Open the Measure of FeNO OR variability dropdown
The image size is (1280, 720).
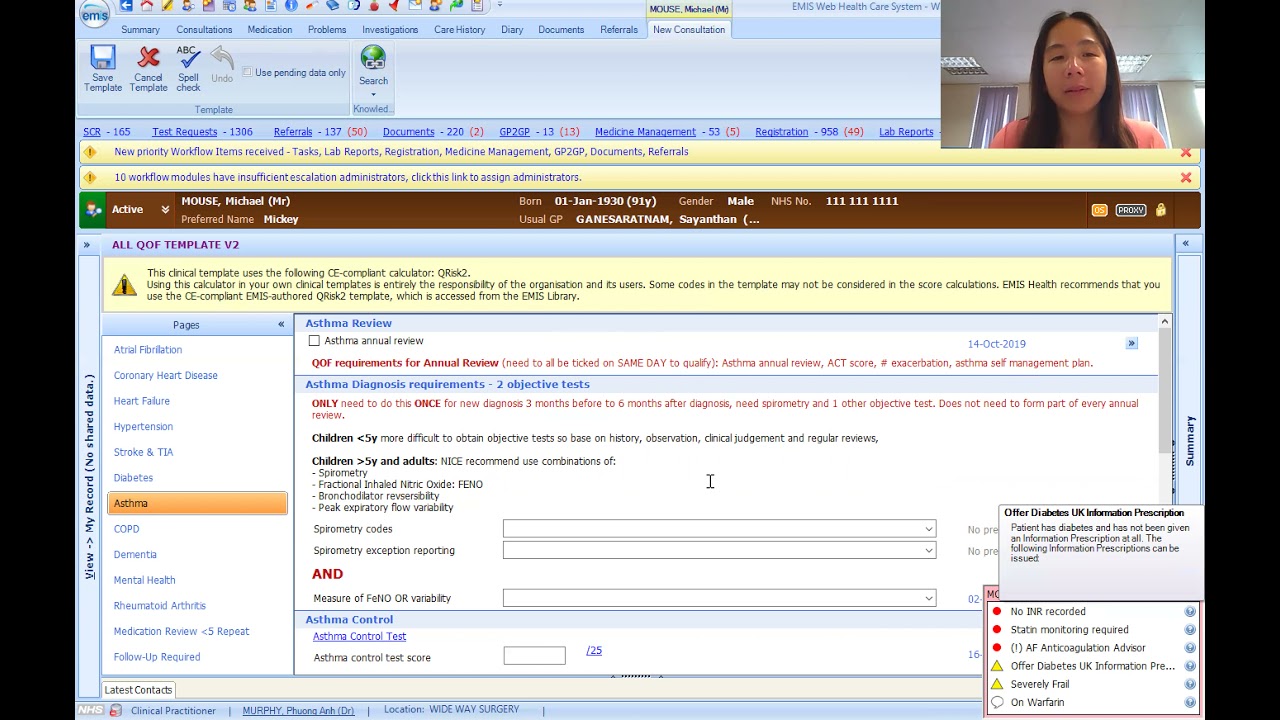pyautogui.click(x=929, y=599)
